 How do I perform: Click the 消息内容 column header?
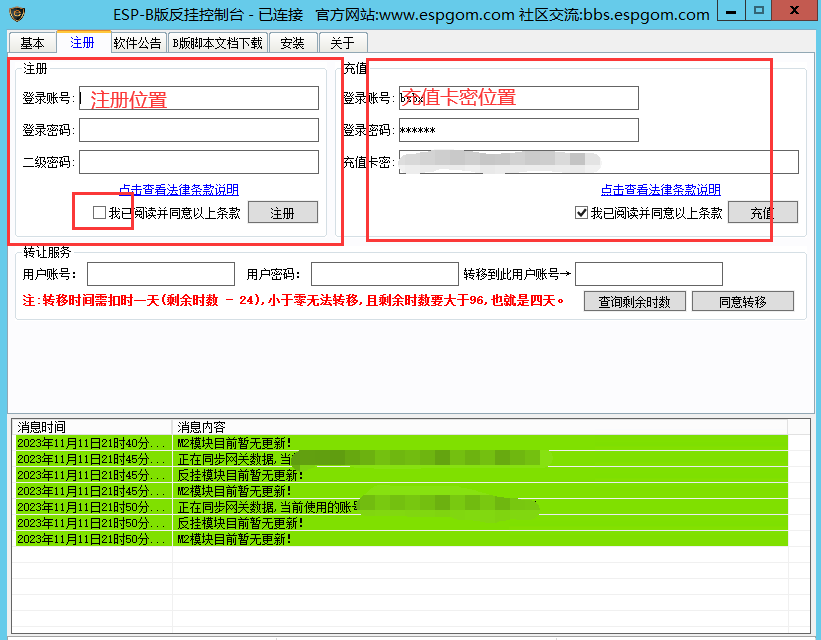[480, 427]
